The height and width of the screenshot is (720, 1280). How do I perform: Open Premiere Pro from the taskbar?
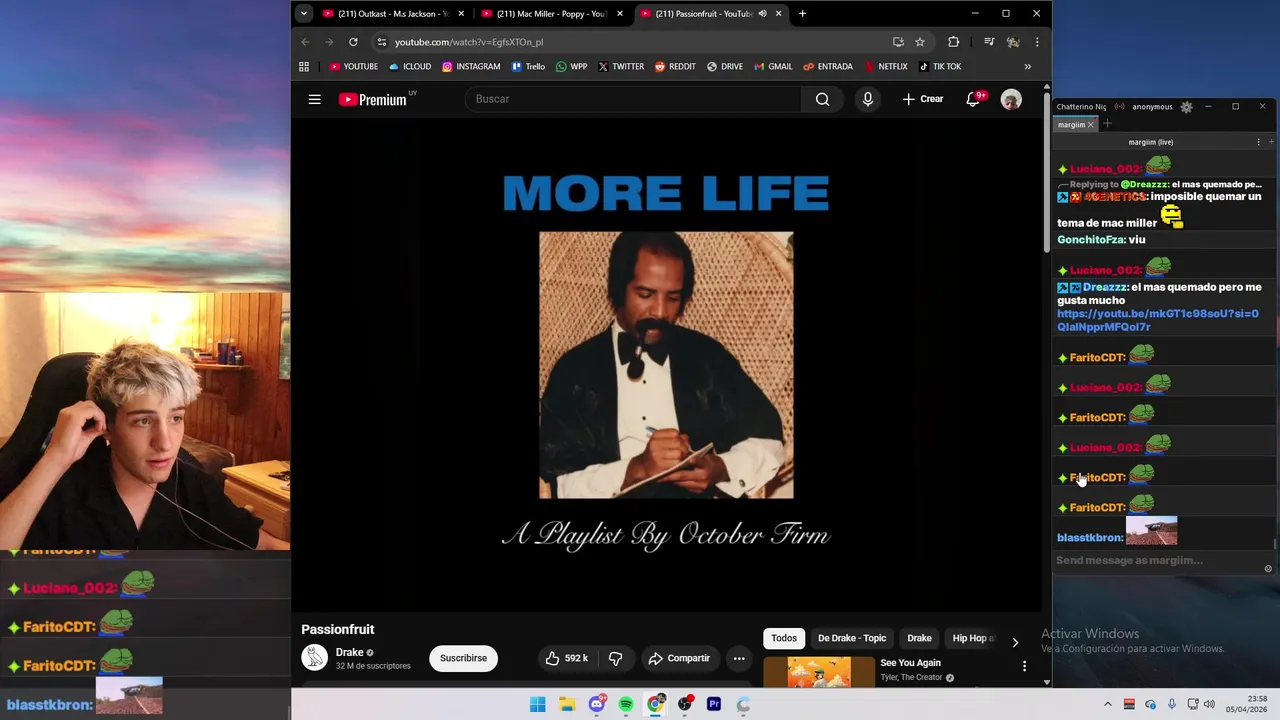(714, 704)
